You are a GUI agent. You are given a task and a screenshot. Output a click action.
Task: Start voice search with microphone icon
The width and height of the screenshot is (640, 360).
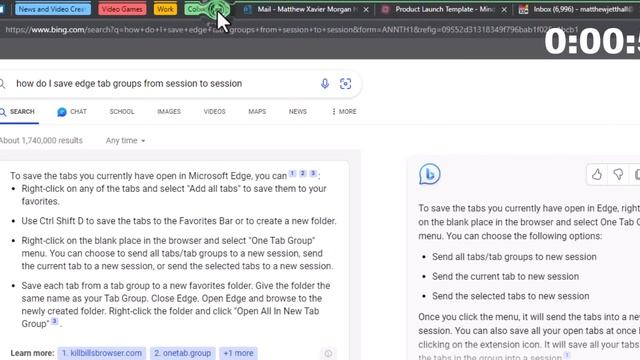[325, 84]
